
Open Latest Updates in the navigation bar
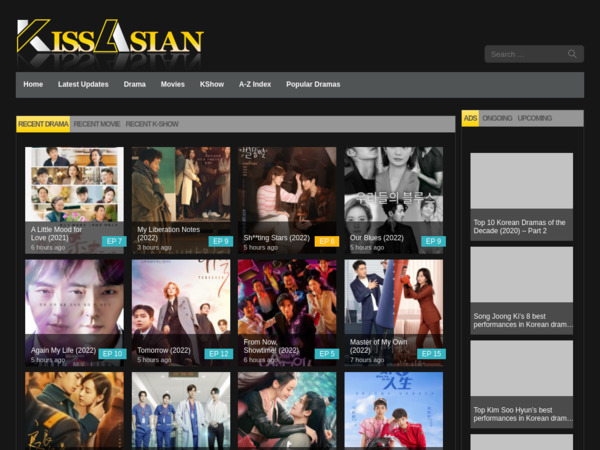83,84
